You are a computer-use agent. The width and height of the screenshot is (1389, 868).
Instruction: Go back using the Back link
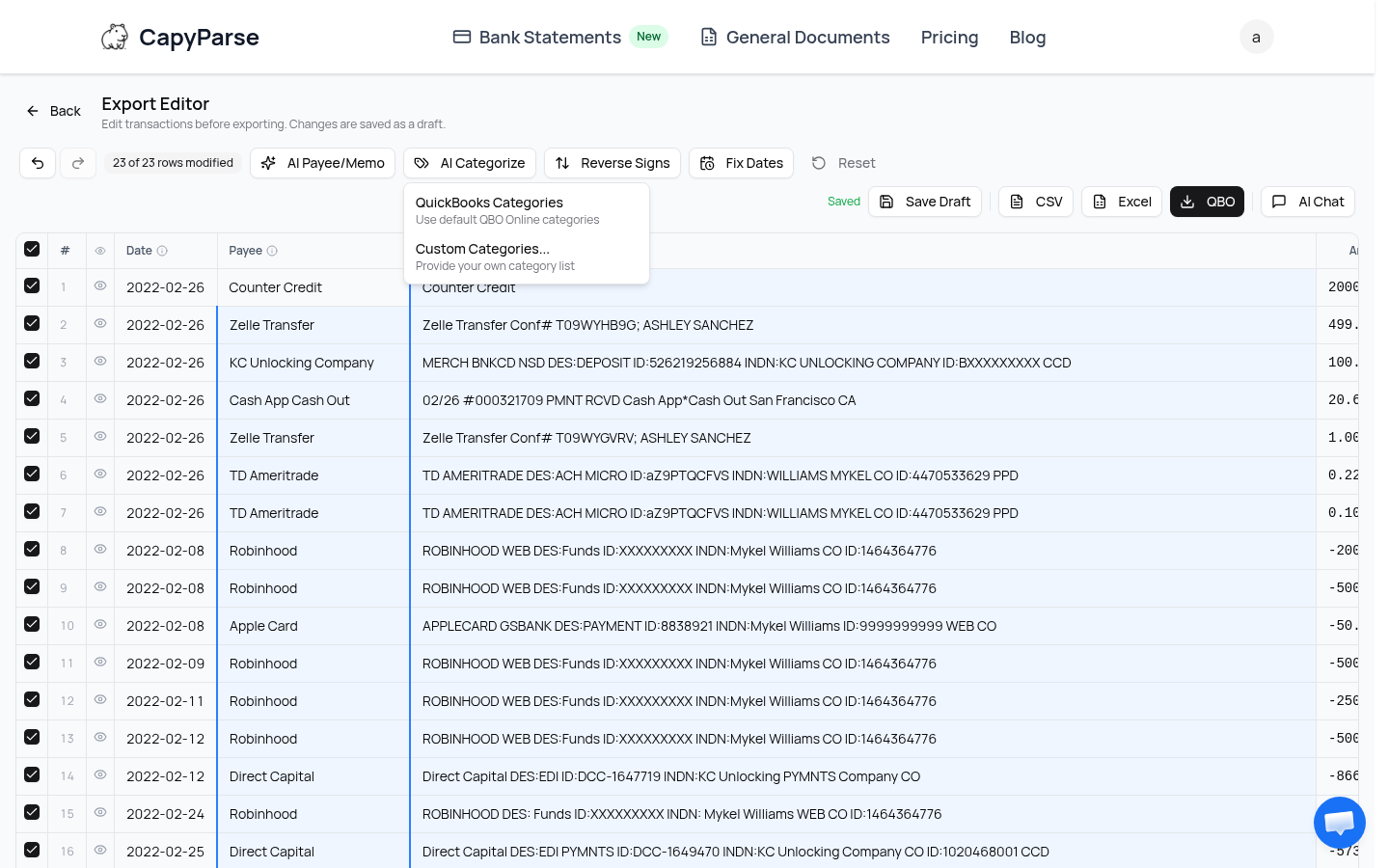coord(53,111)
